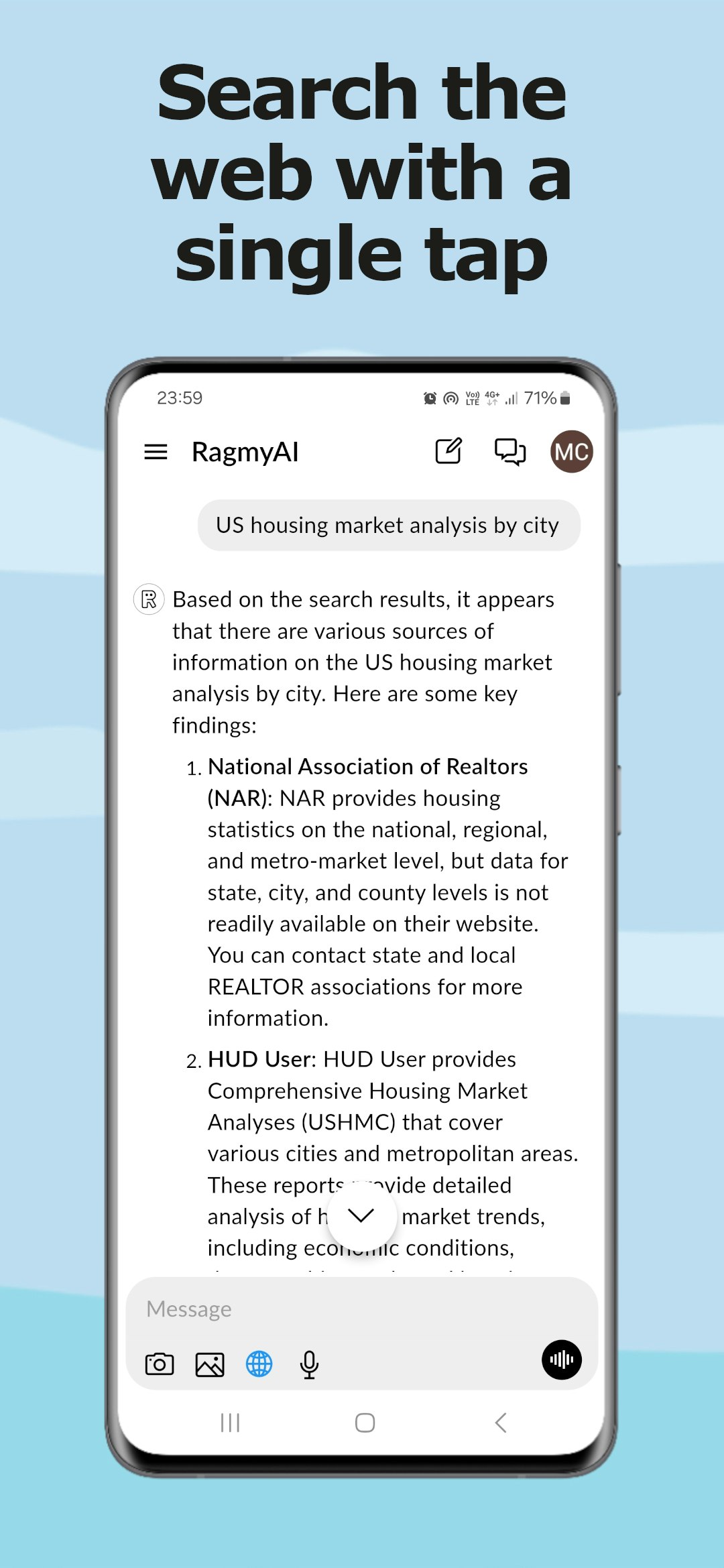
Task: Tap 'Based on the search results' paragraph
Action: (363, 662)
